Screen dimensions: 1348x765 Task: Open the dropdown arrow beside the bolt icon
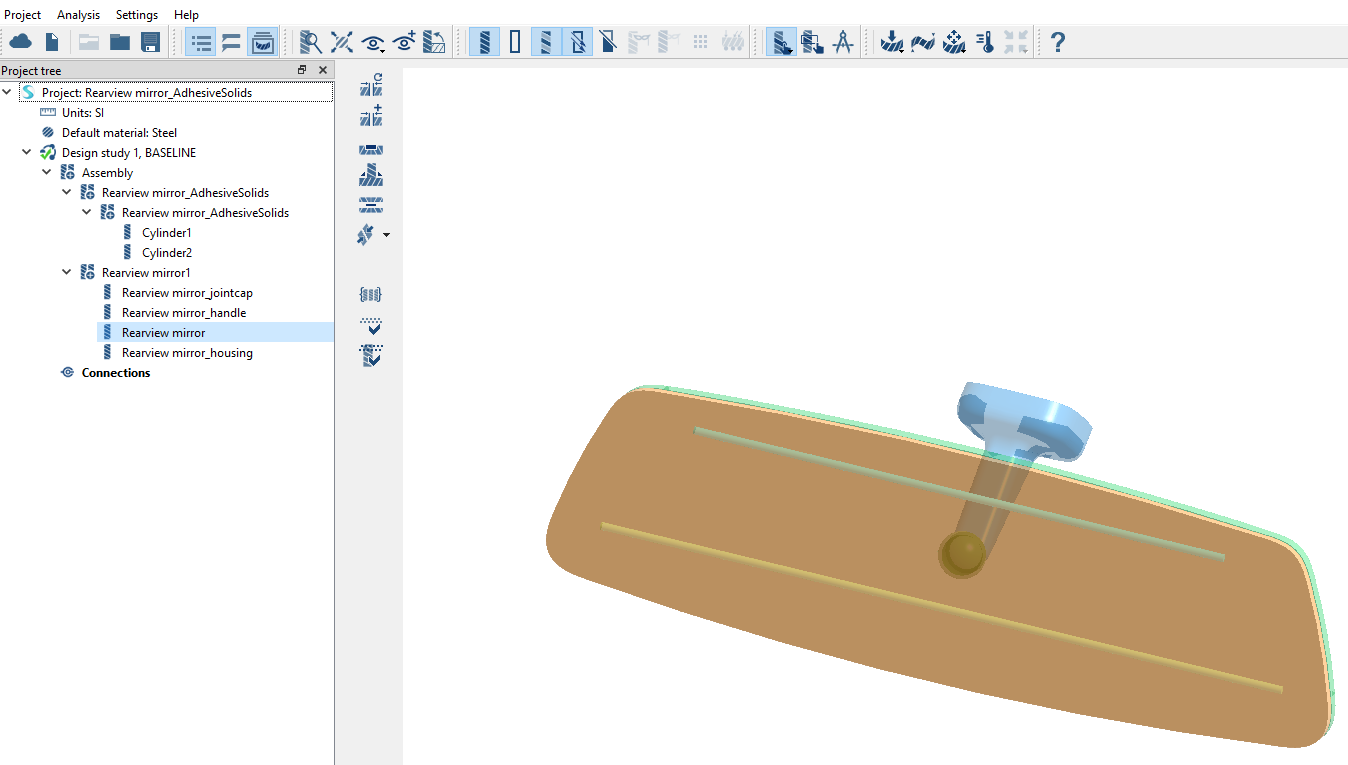click(x=387, y=236)
